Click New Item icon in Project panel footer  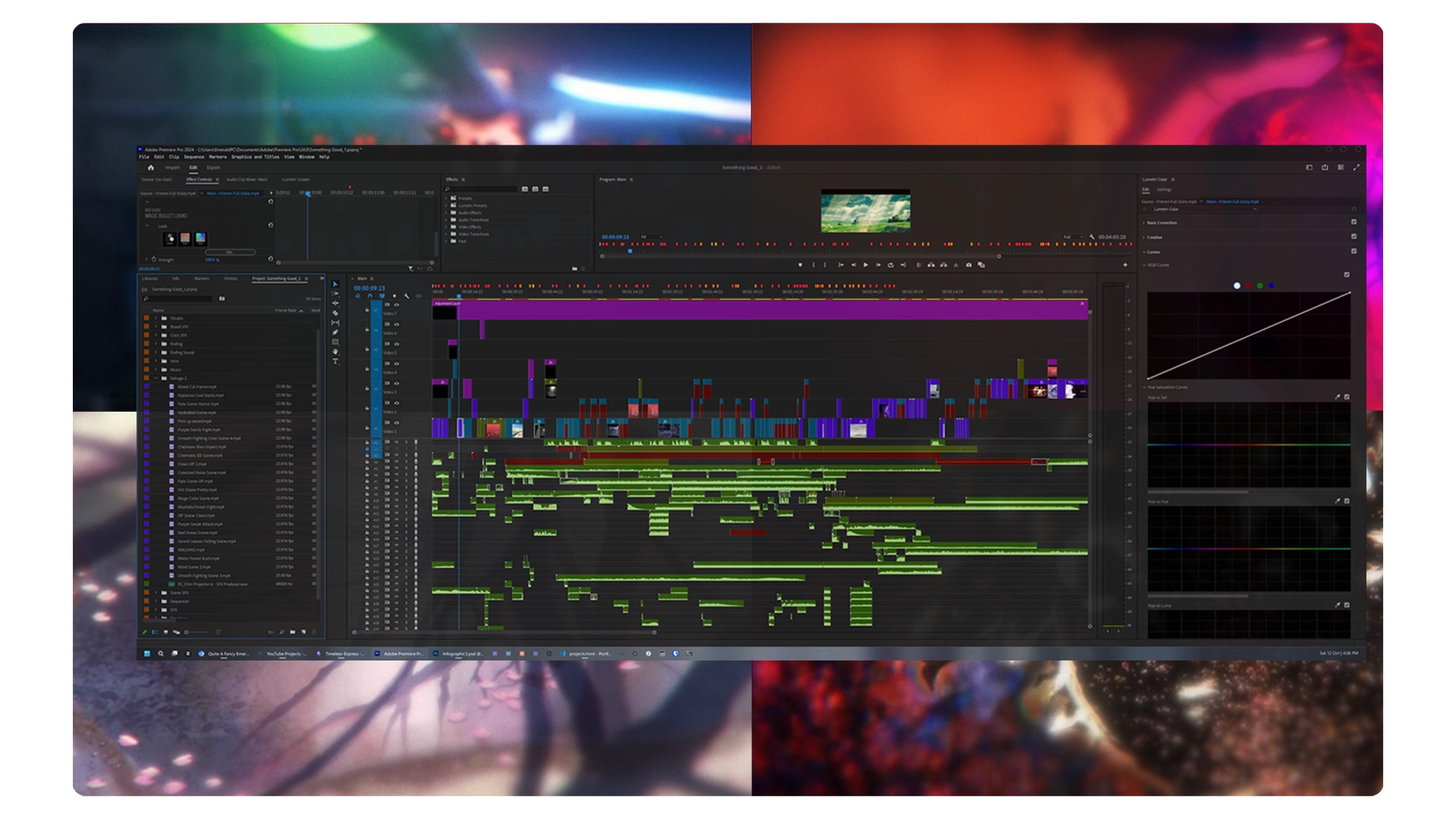pyautogui.click(x=304, y=632)
